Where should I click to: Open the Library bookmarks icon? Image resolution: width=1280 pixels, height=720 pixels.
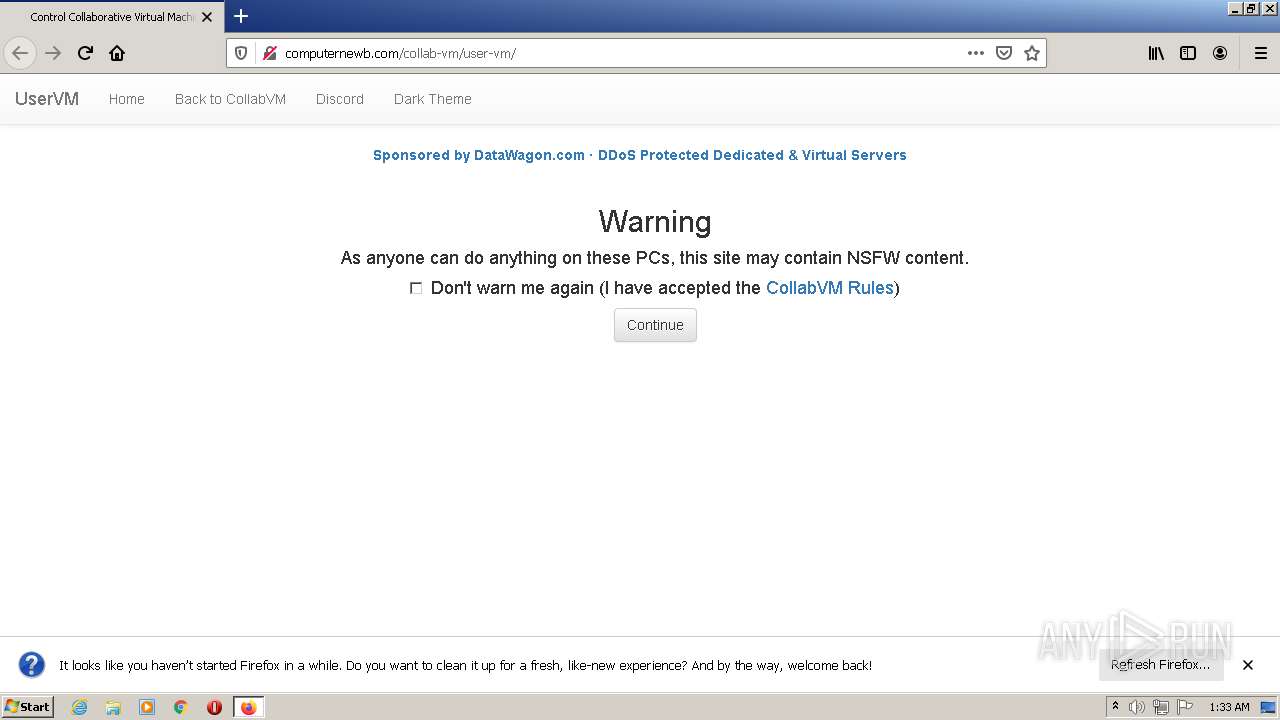tap(1156, 53)
